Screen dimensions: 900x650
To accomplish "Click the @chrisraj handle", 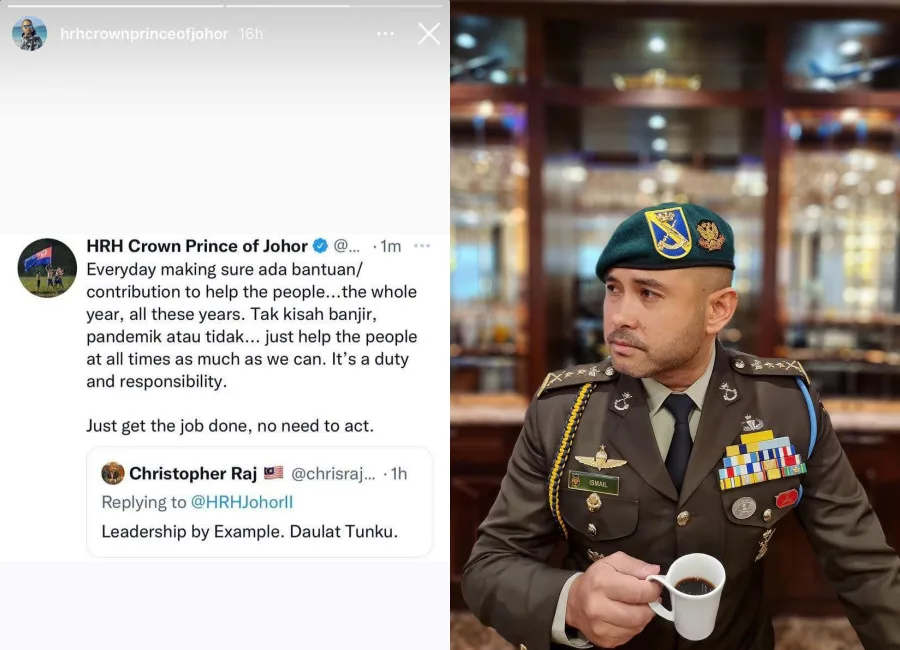I will pos(333,474).
